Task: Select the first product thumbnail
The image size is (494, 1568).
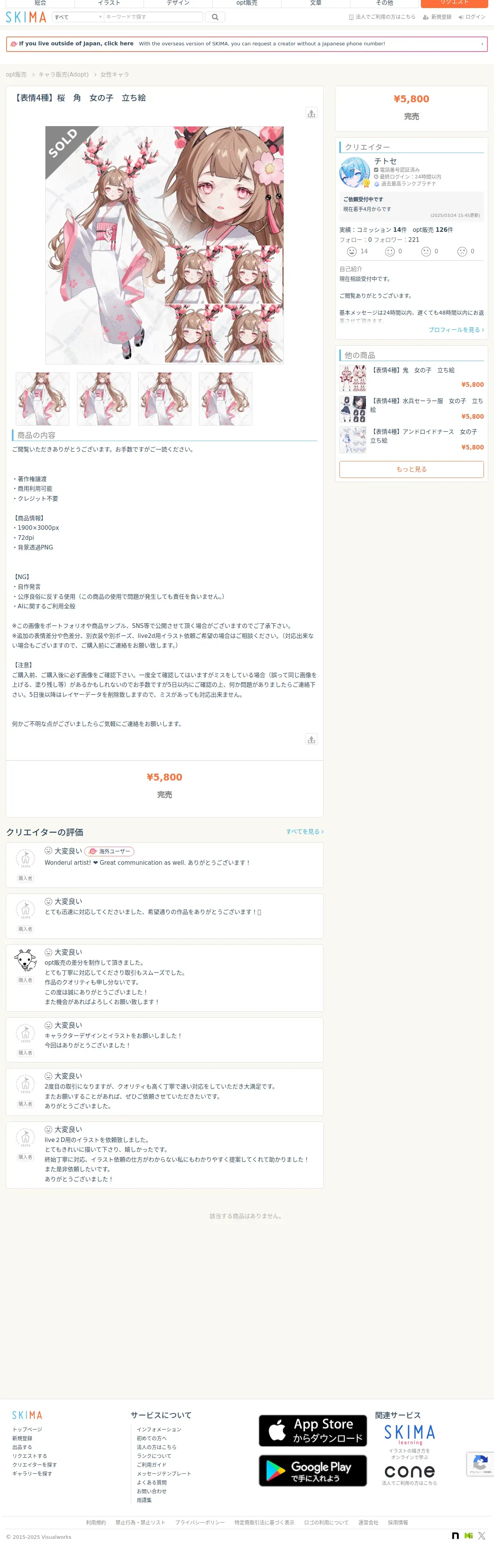Action: [43, 399]
